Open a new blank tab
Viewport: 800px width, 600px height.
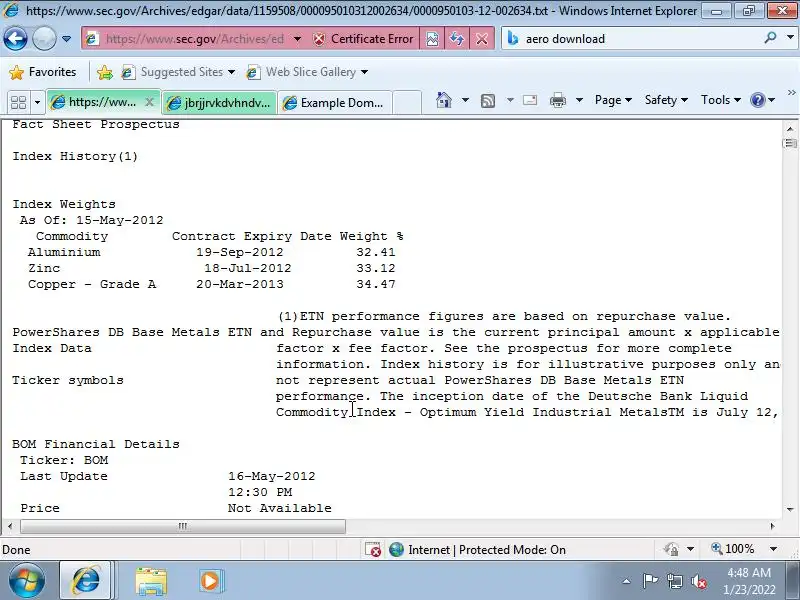[407, 103]
